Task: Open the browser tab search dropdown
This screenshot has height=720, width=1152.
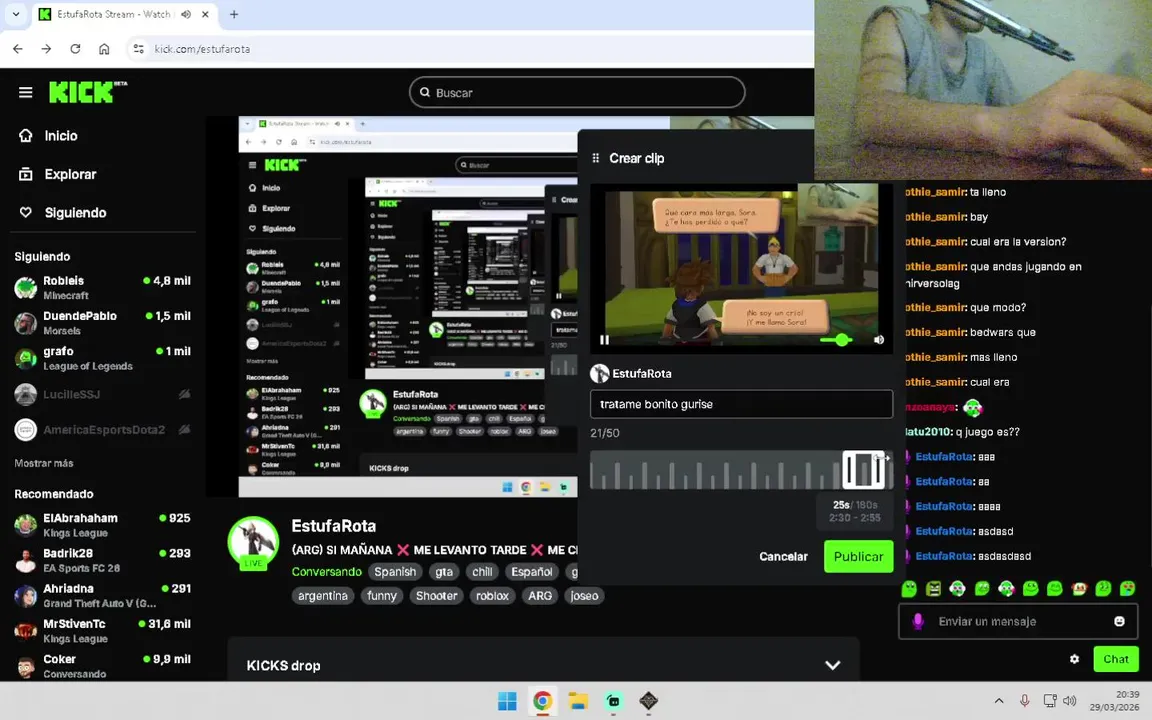Action: pos(15,14)
